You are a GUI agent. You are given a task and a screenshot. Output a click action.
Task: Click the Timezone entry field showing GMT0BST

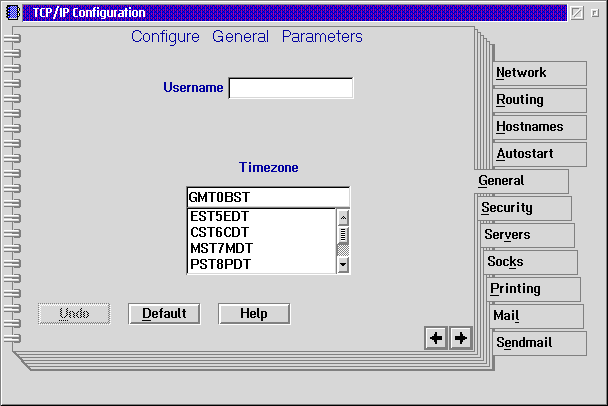[x=267, y=197]
